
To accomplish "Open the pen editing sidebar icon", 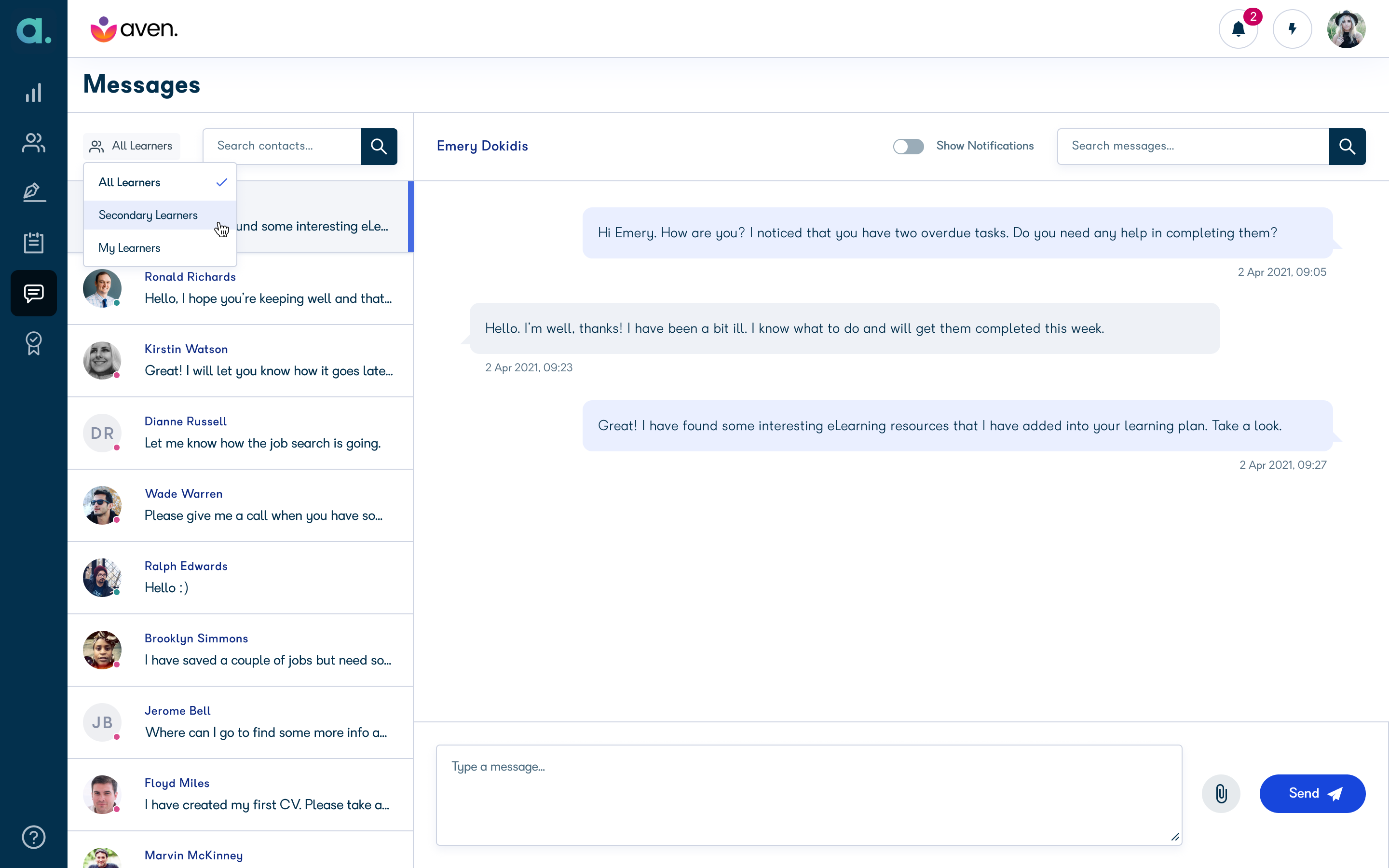I will pyautogui.click(x=33, y=193).
